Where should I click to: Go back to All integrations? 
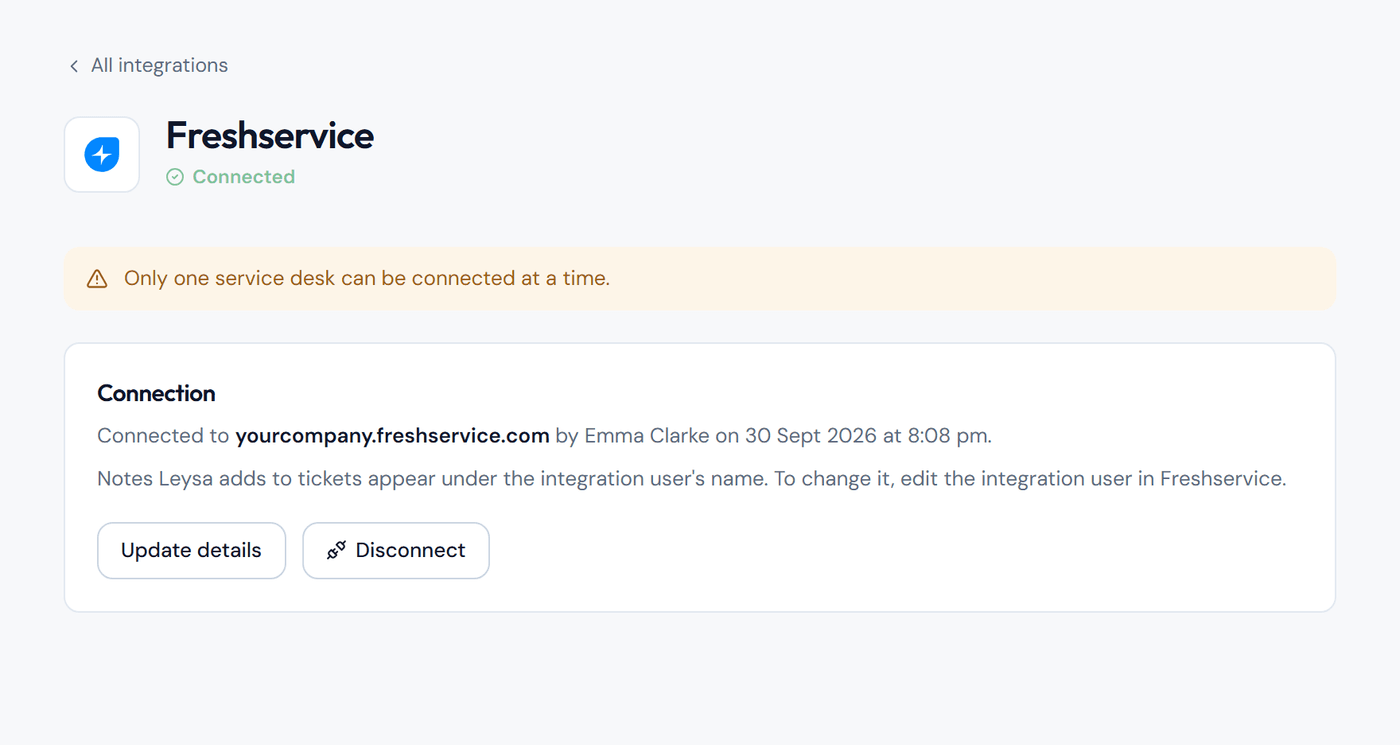tap(148, 65)
